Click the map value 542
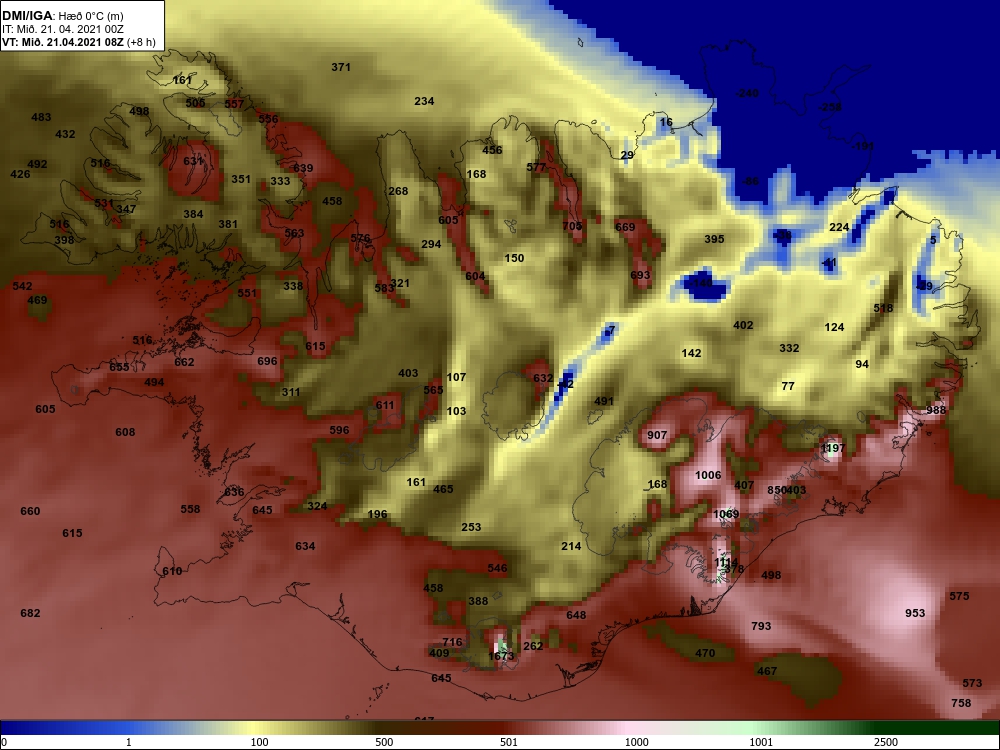1000x750 pixels. point(22,286)
